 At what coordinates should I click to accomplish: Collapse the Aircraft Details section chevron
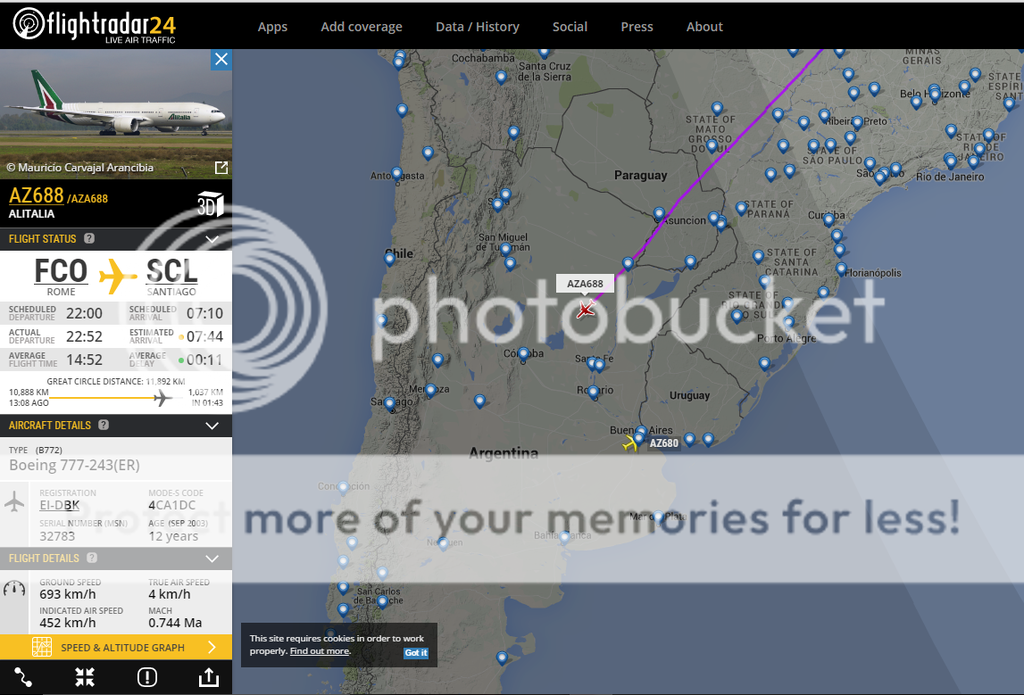(212, 426)
